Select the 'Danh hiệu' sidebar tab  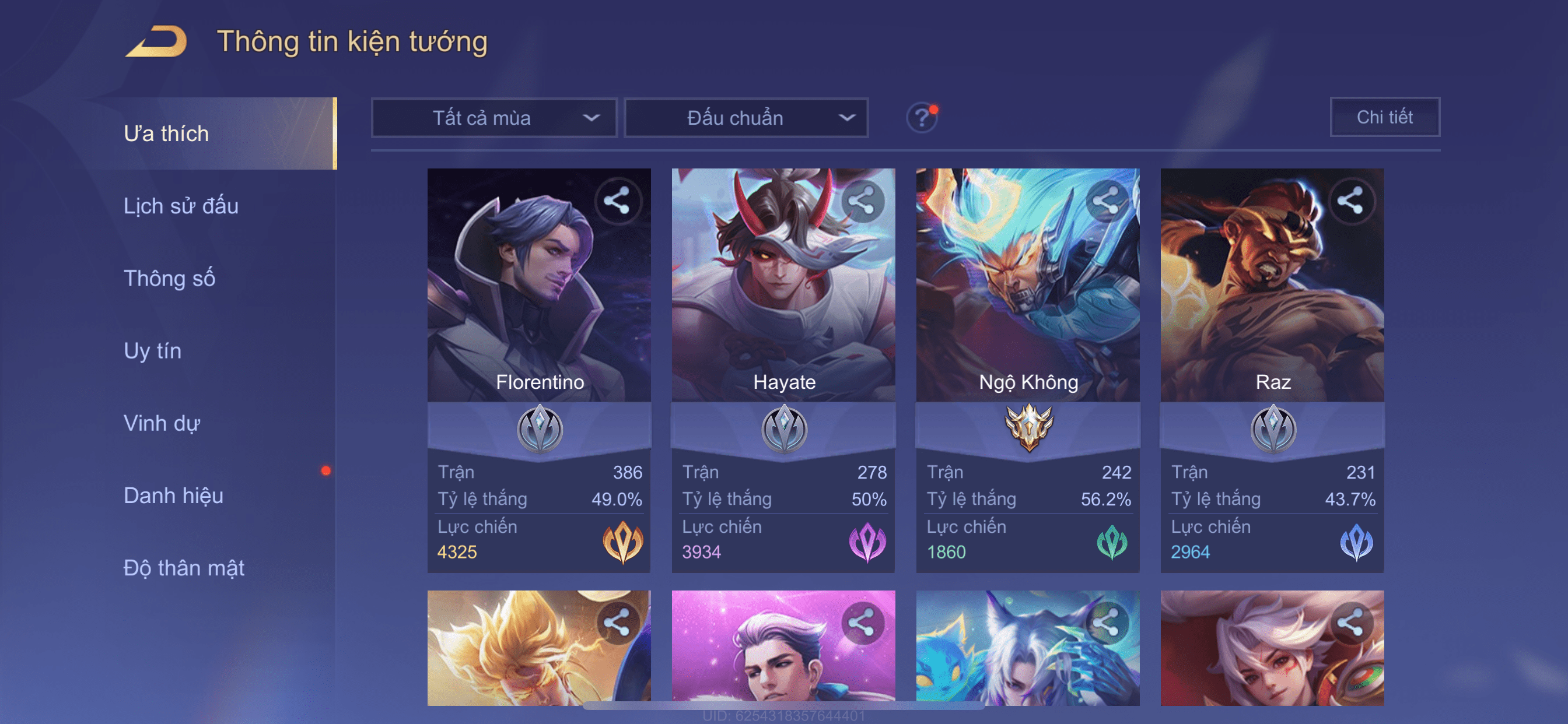(x=173, y=495)
